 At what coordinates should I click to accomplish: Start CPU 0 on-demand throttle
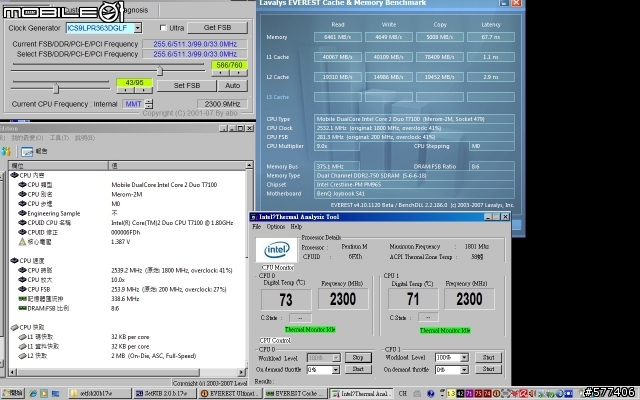point(358,369)
